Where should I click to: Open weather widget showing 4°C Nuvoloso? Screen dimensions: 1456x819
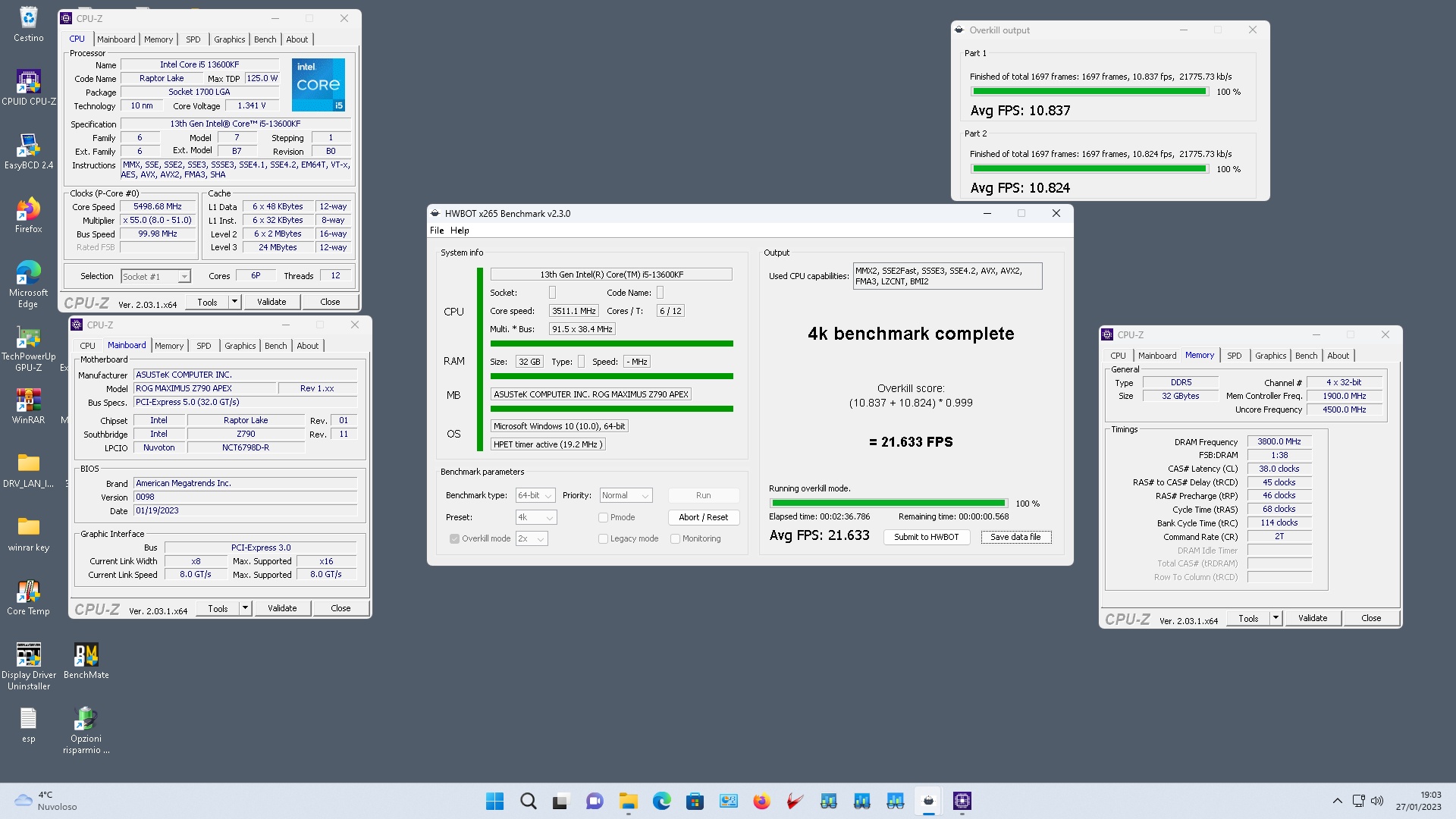pyautogui.click(x=47, y=801)
